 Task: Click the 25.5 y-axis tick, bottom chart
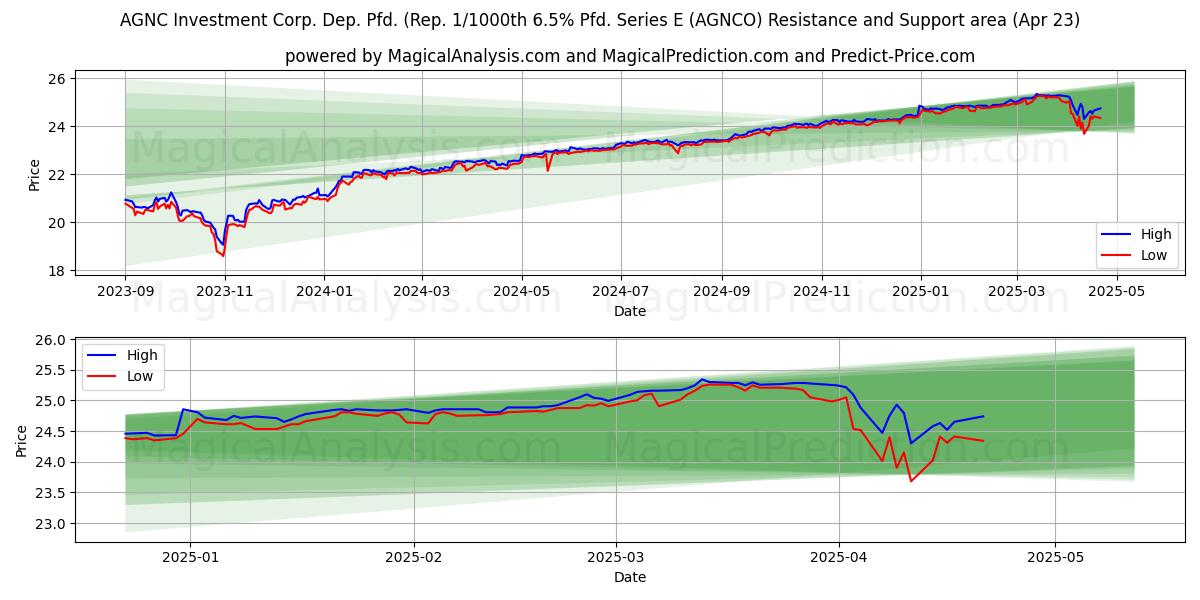coord(52,371)
